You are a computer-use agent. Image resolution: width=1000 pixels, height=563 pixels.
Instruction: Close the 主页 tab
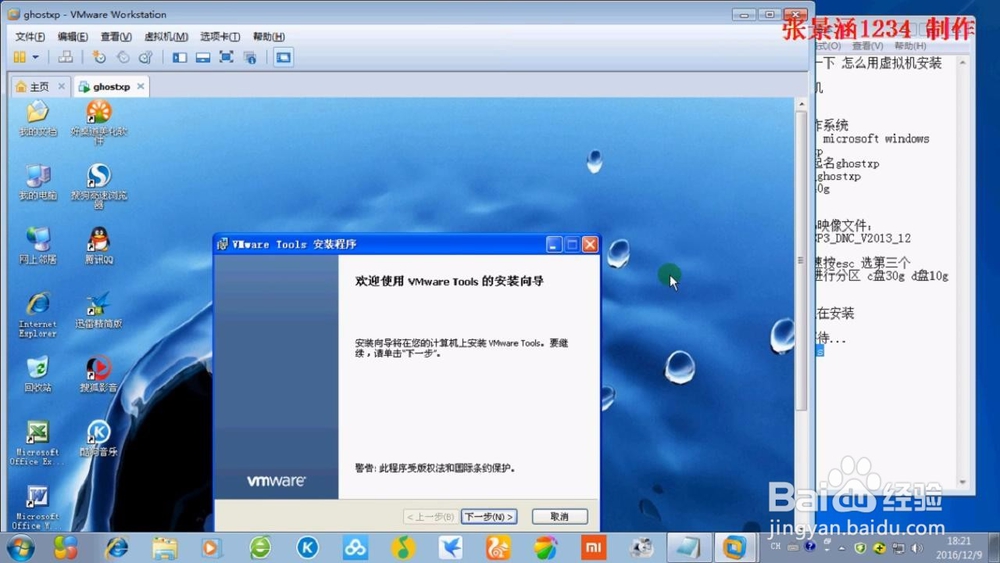click(x=61, y=86)
